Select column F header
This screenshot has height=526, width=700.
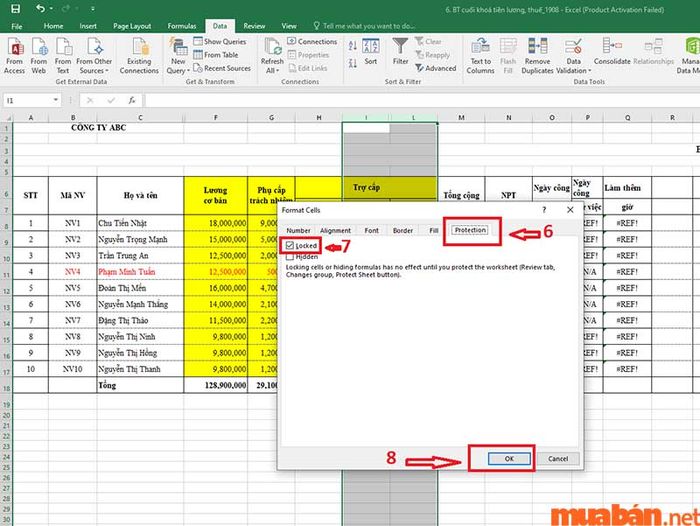216,117
